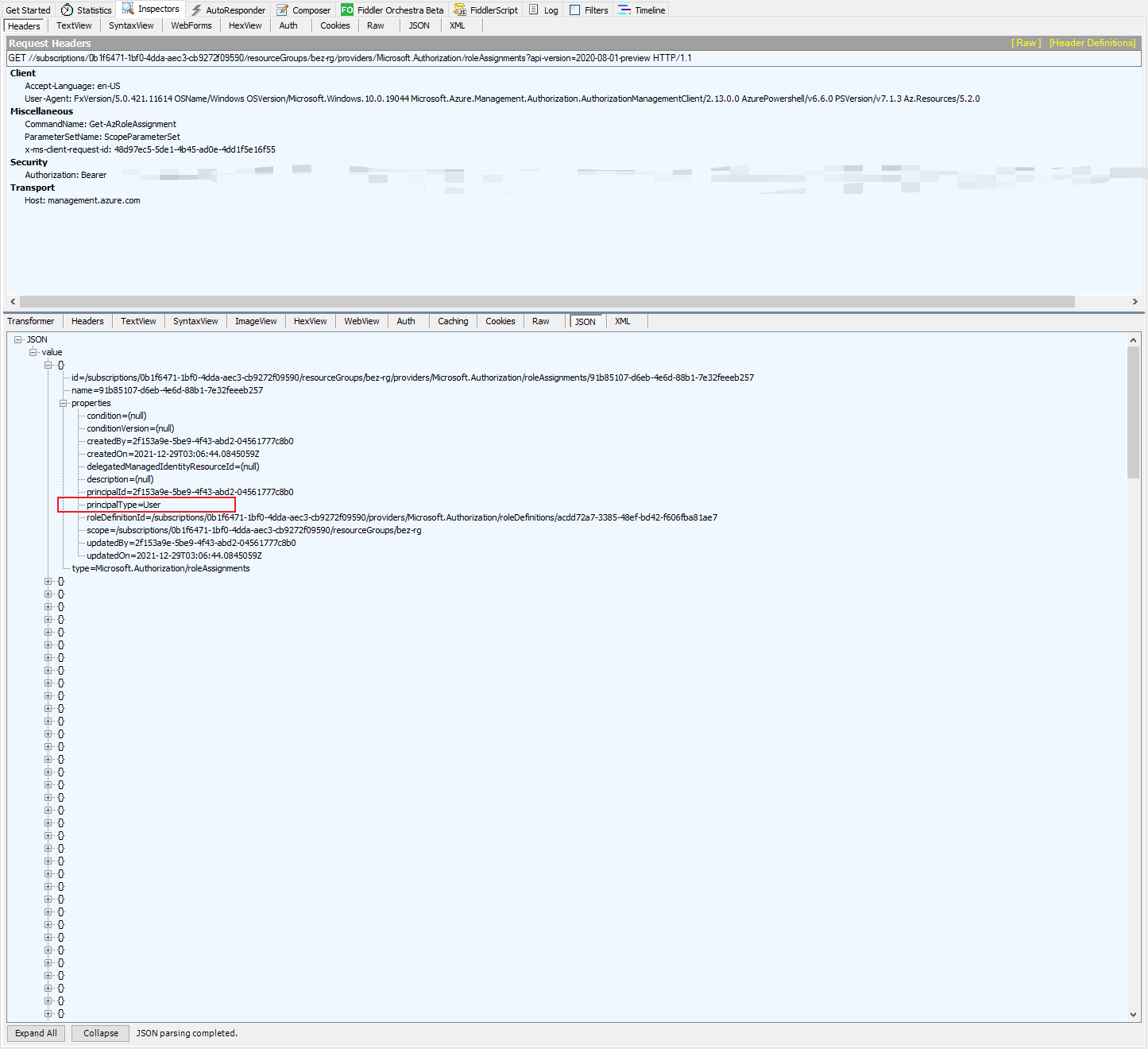Open the Header Definitions link
This screenshot has width=1148, height=1049.
click(x=1092, y=43)
